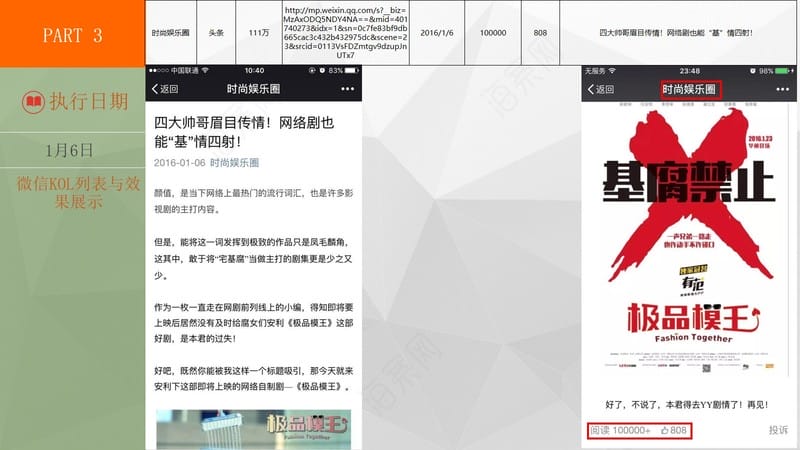Click the 微信KOL列表与效果展示 label
Screen dimensions: 800x450
pyautogui.click(x=78, y=192)
